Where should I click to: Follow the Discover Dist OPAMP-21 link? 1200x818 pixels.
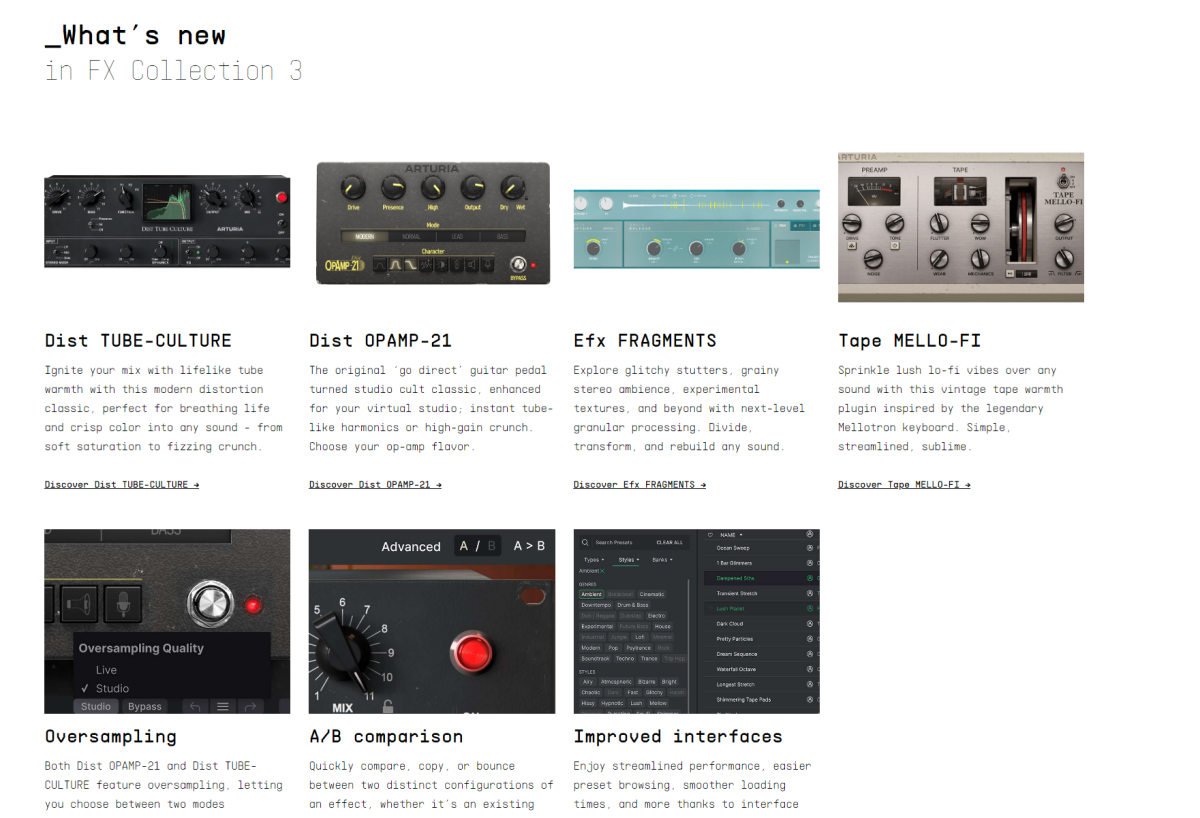pyautogui.click(x=375, y=485)
